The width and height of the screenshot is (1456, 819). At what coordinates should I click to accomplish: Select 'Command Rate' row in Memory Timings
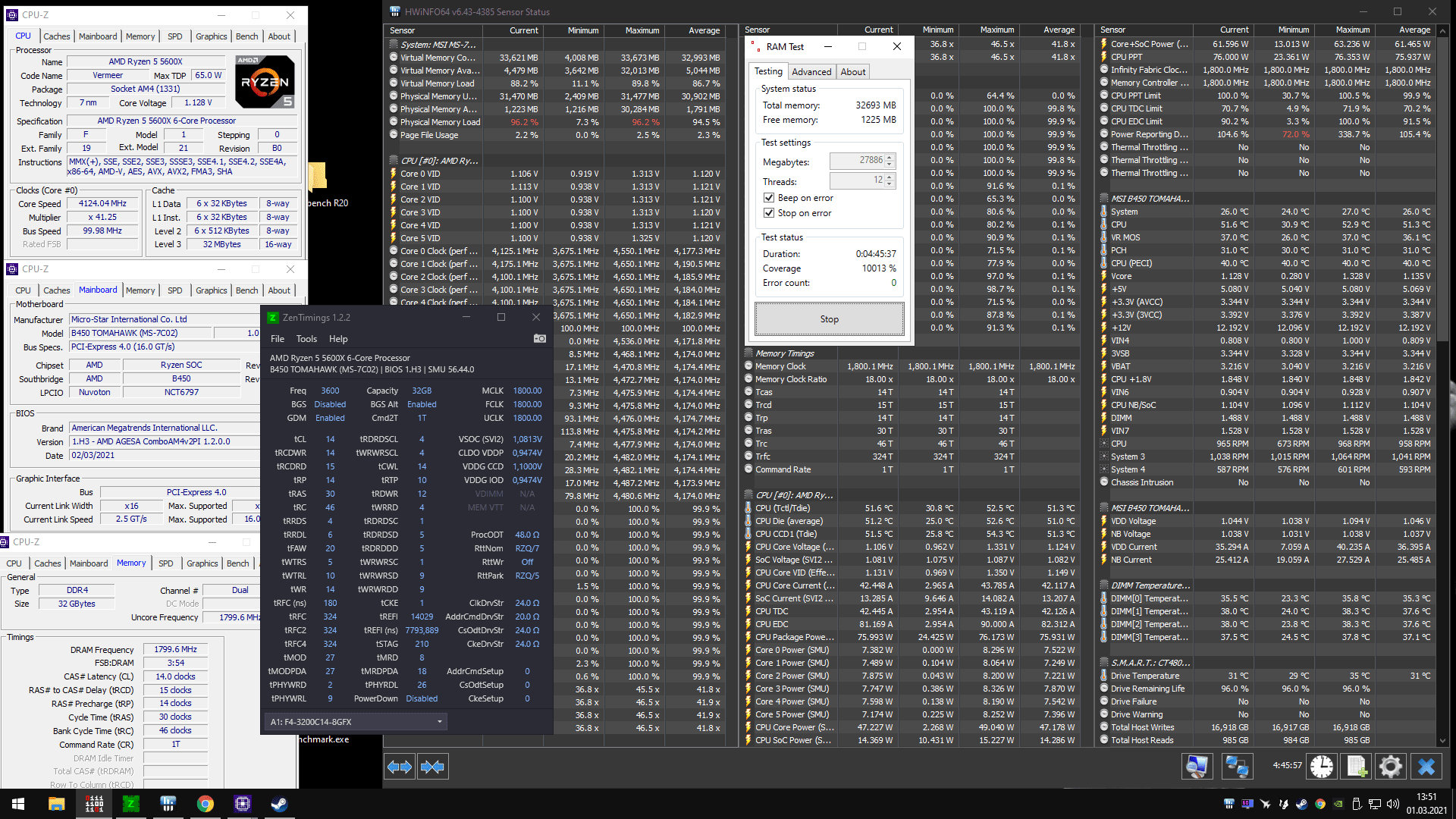click(910, 469)
